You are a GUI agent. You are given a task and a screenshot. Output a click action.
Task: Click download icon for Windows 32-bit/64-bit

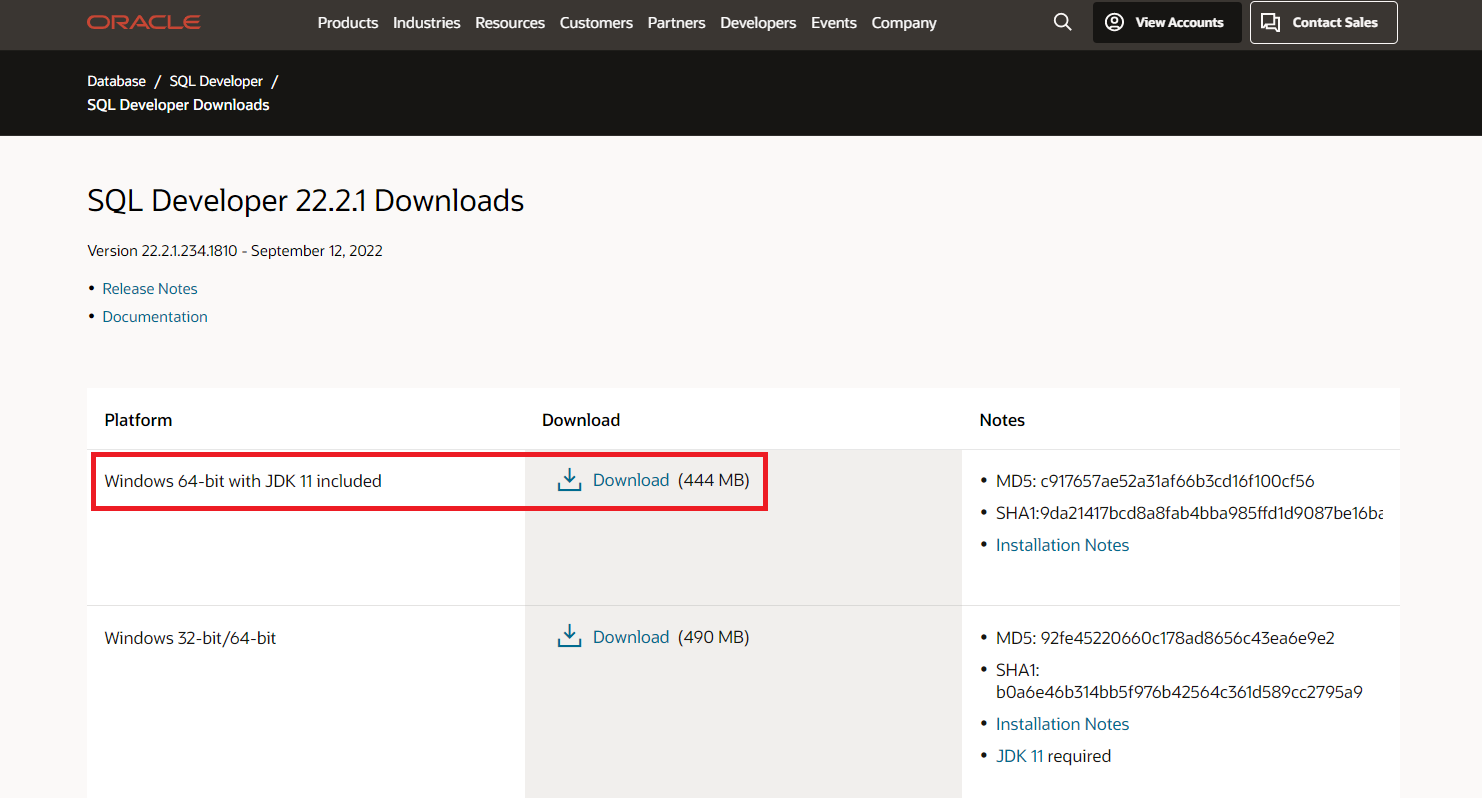[x=569, y=636]
